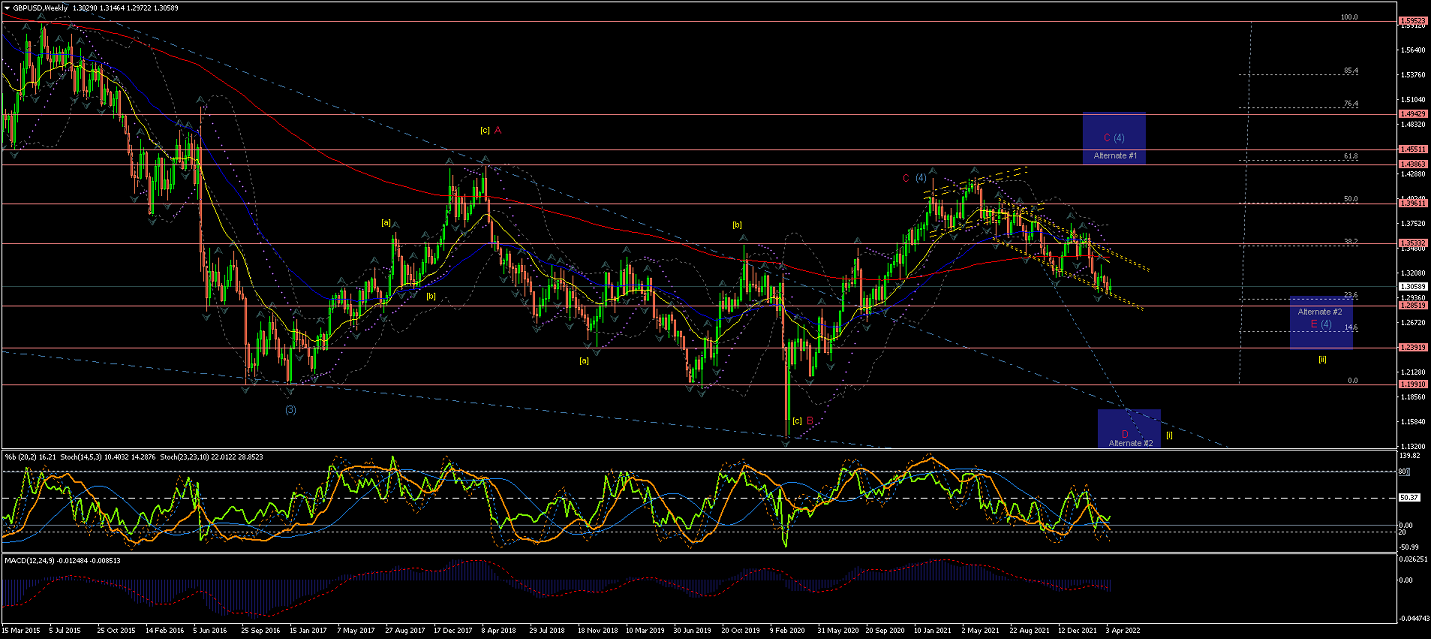1431x639 pixels.
Task: Click the blue (3) wave label
Action: click(x=290, y=409)
